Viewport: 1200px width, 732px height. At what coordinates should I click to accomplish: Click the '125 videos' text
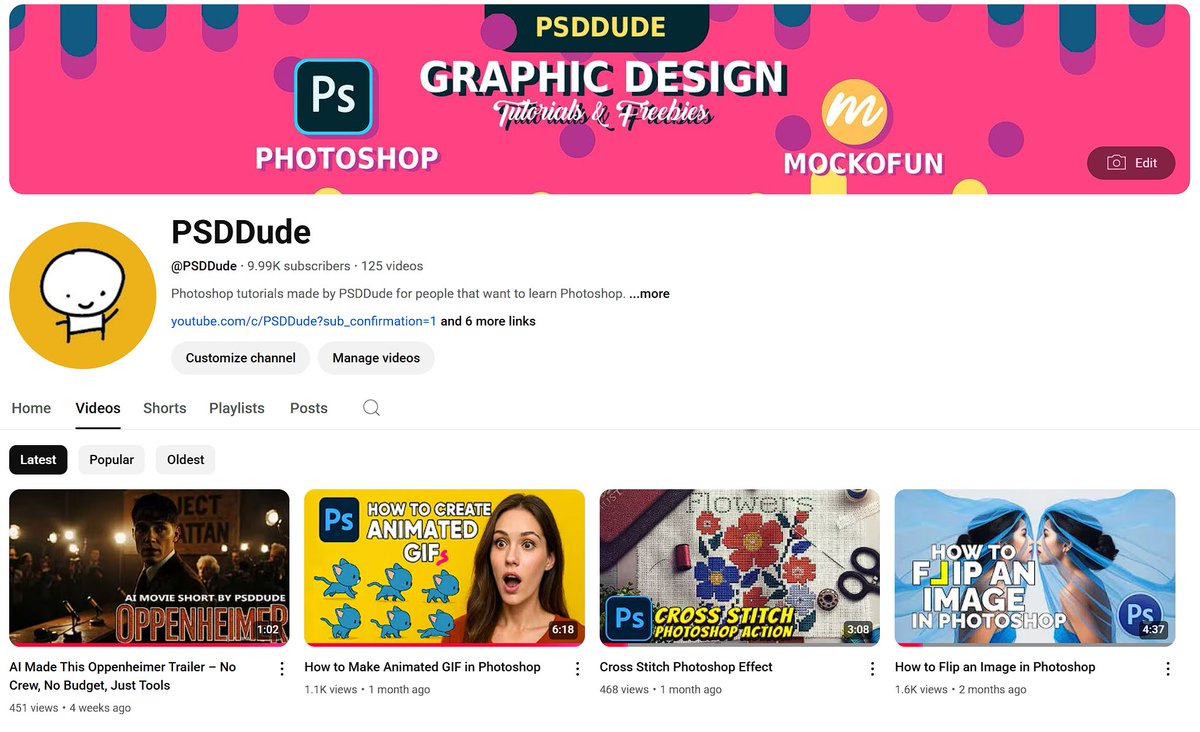(392, 266)
